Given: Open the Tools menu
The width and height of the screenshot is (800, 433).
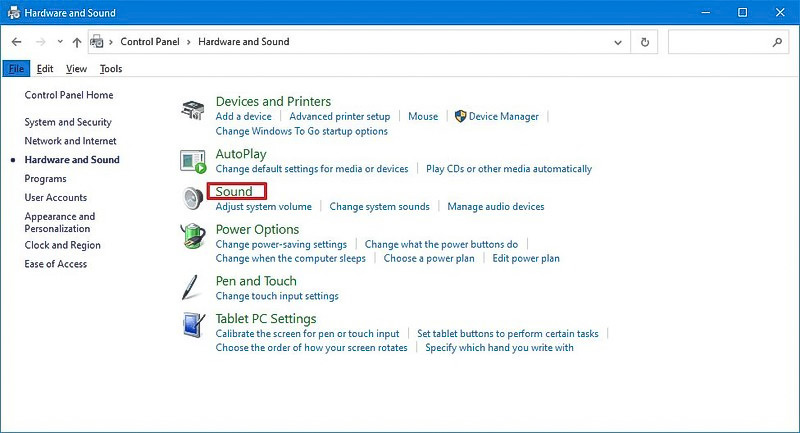Looking at the screenshot, I should click(x=111, y=68).
